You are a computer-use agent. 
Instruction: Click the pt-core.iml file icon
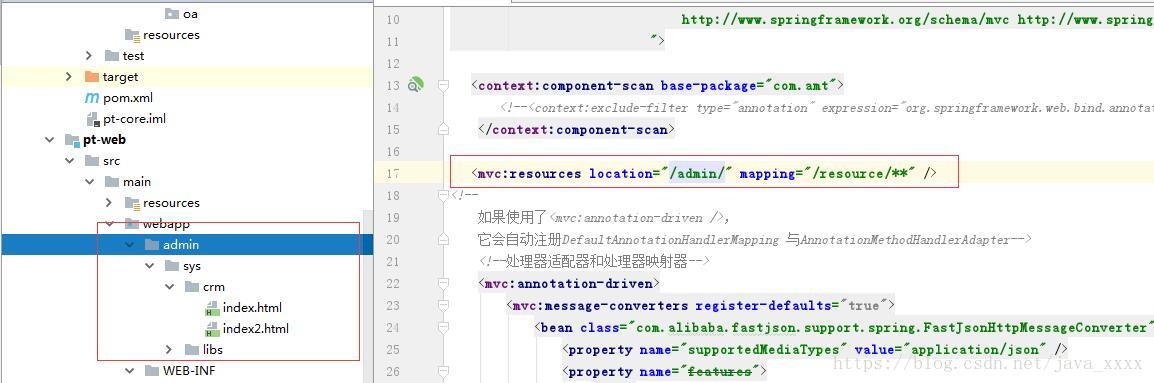(92, 119)
